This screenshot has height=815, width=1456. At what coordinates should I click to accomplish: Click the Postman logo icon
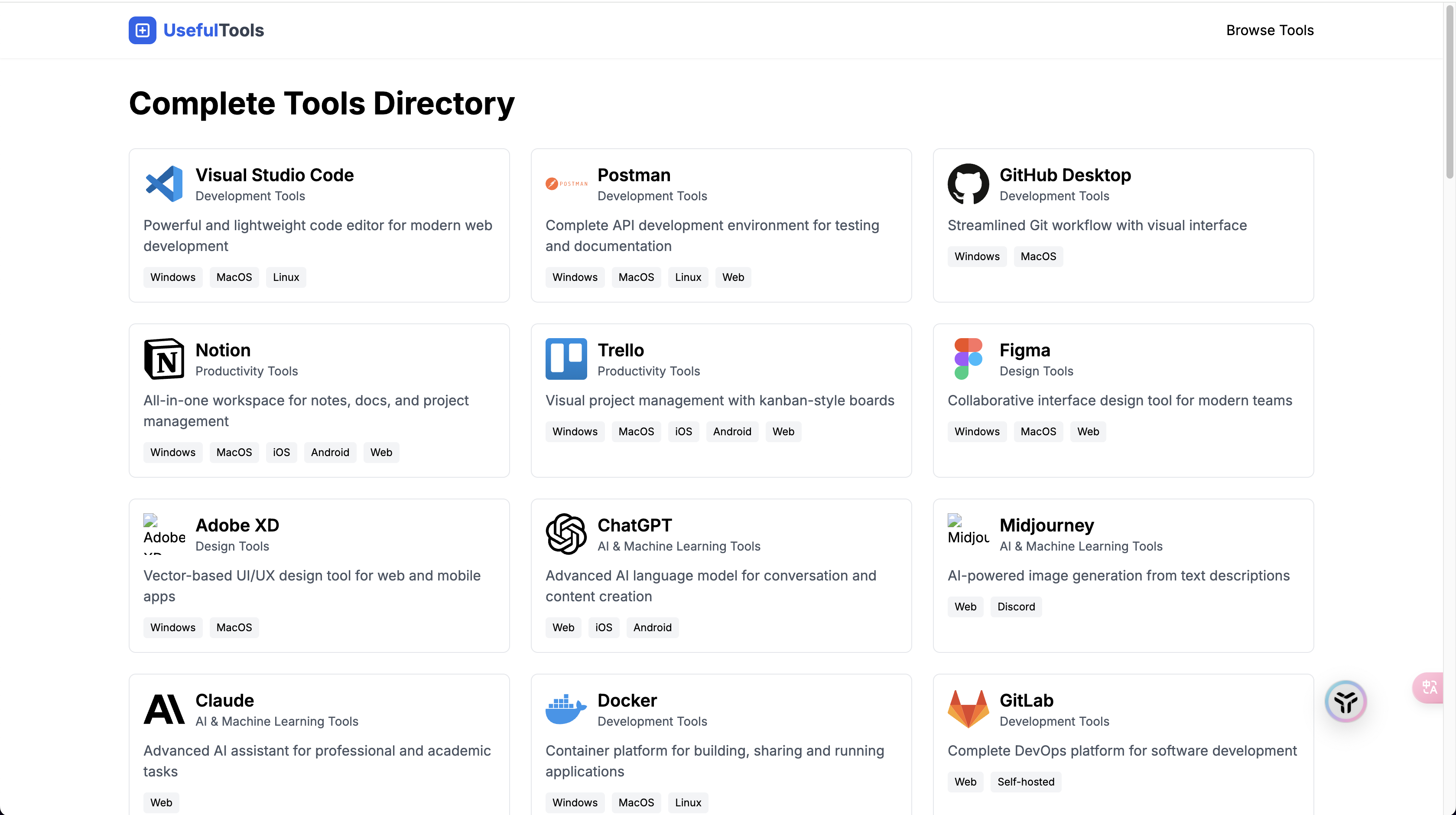(x=566, y=184)
